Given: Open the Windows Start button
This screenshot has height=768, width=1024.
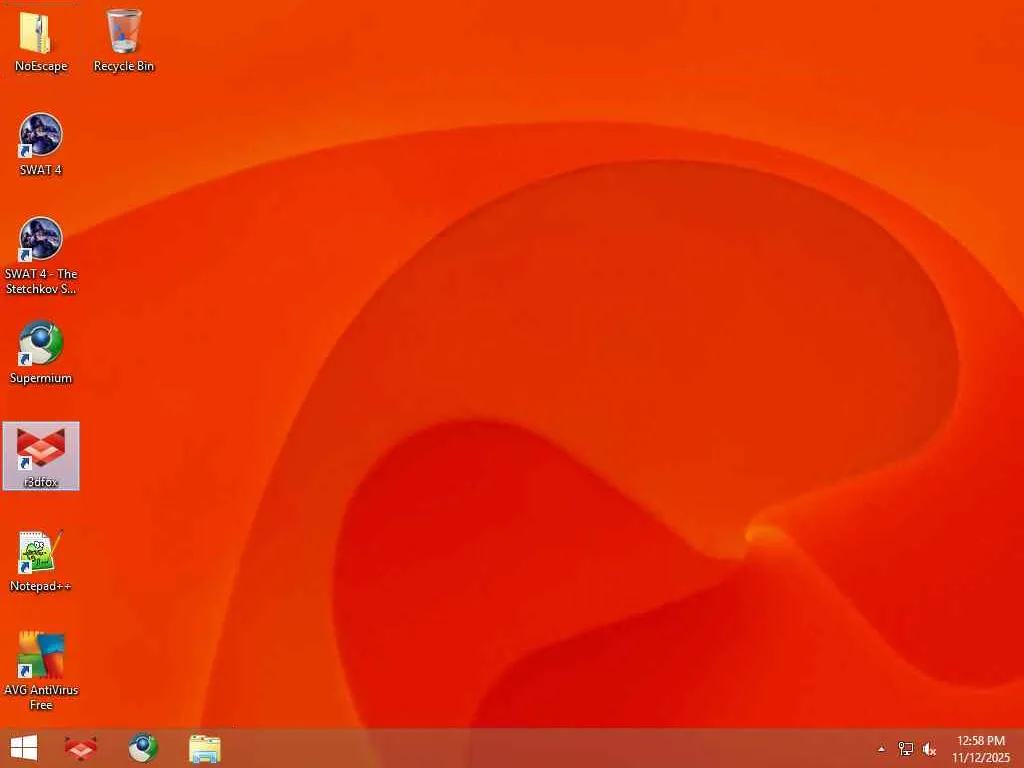Looking at the screenshot, I should point(24,748).
